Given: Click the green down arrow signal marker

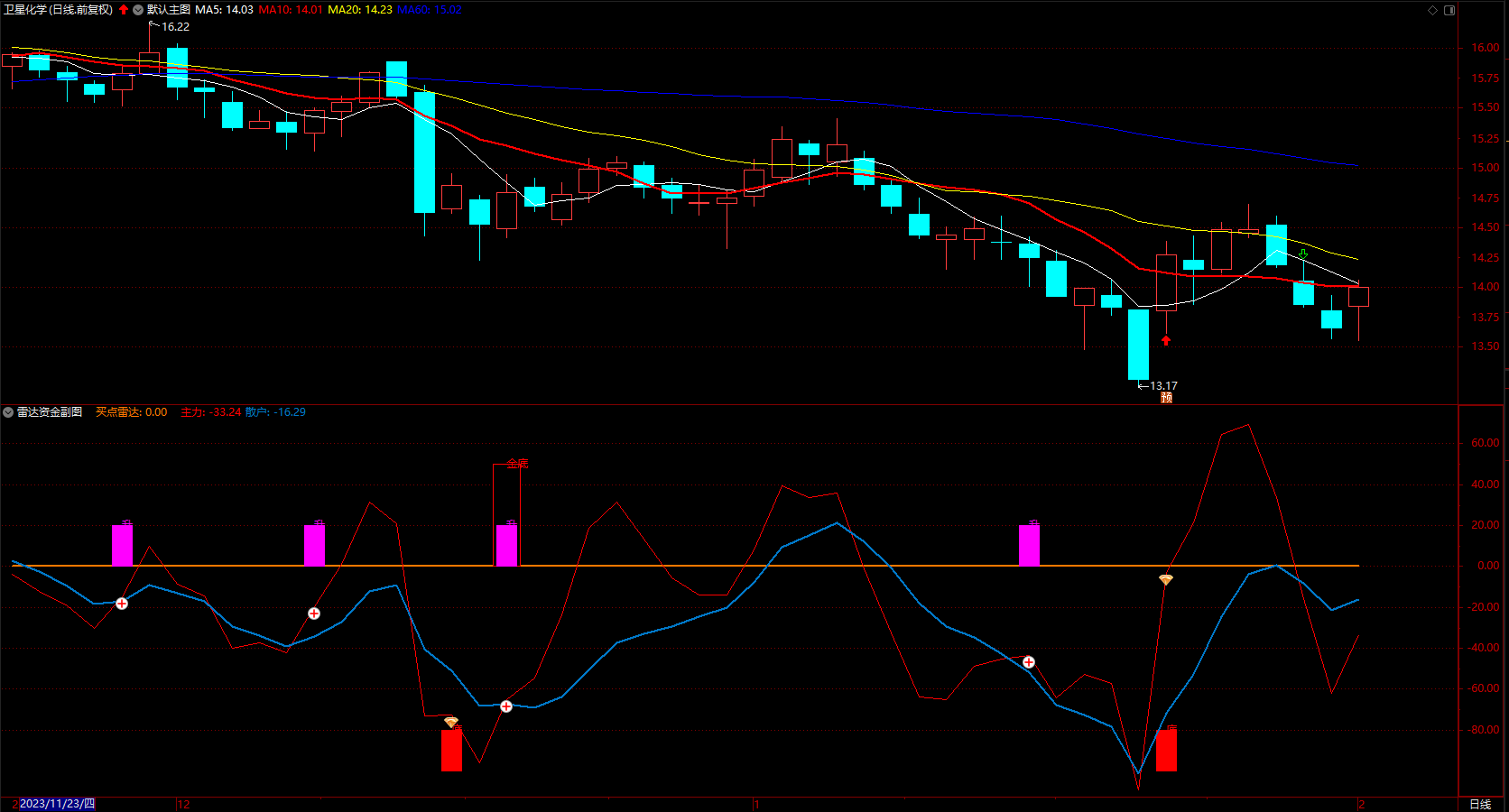Looking at the screenshot, I should tap(1303, 255).
